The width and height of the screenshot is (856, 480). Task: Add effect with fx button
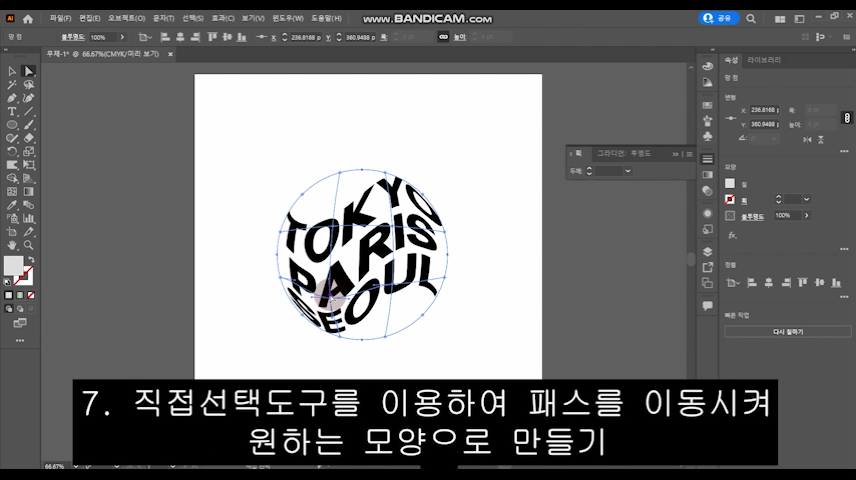pyautogui.click(x=732, y=235)
